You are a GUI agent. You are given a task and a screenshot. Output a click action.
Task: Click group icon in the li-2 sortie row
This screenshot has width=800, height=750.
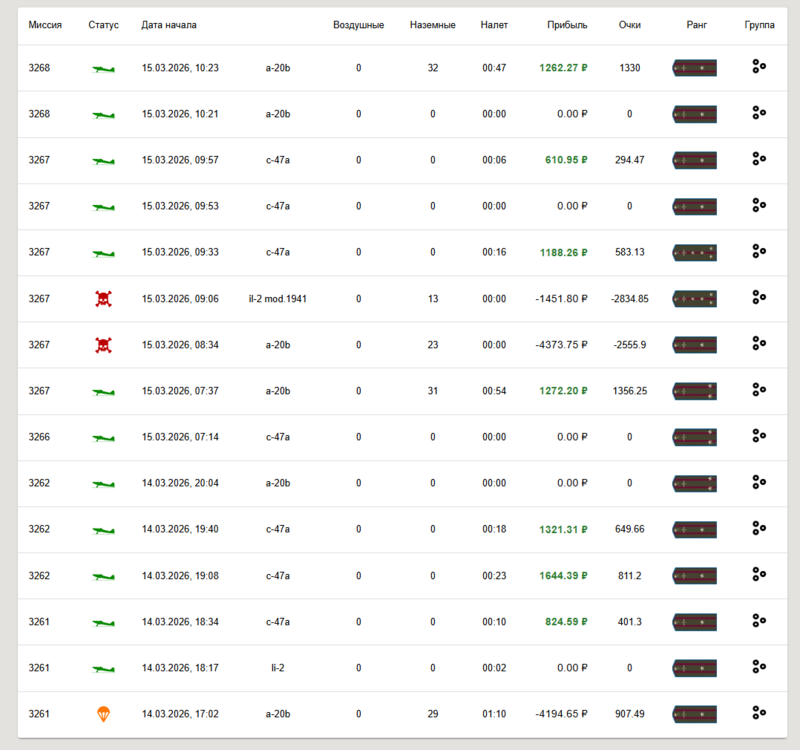point(758,667)
